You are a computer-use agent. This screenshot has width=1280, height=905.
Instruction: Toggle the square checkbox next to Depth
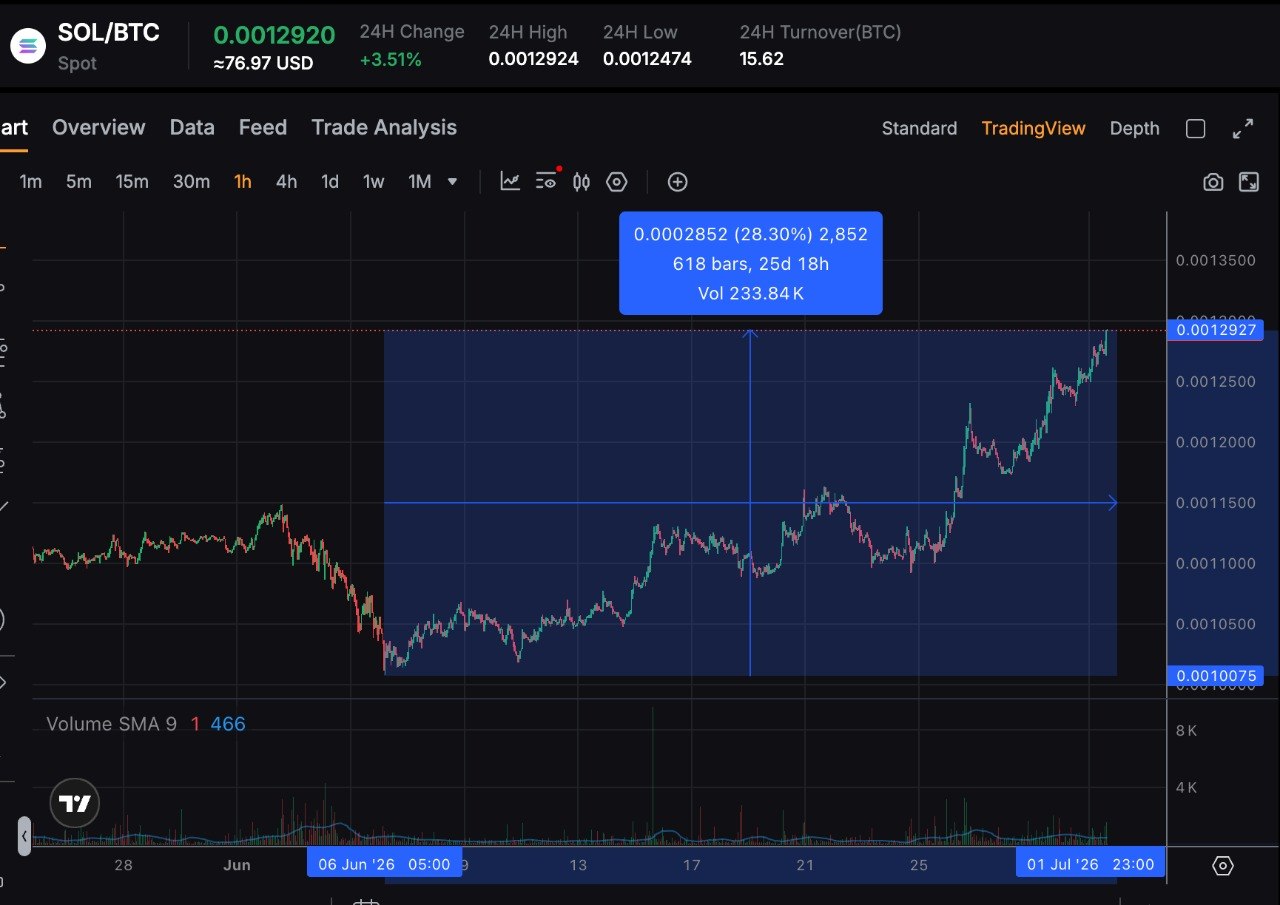[x=1195, y=128]
